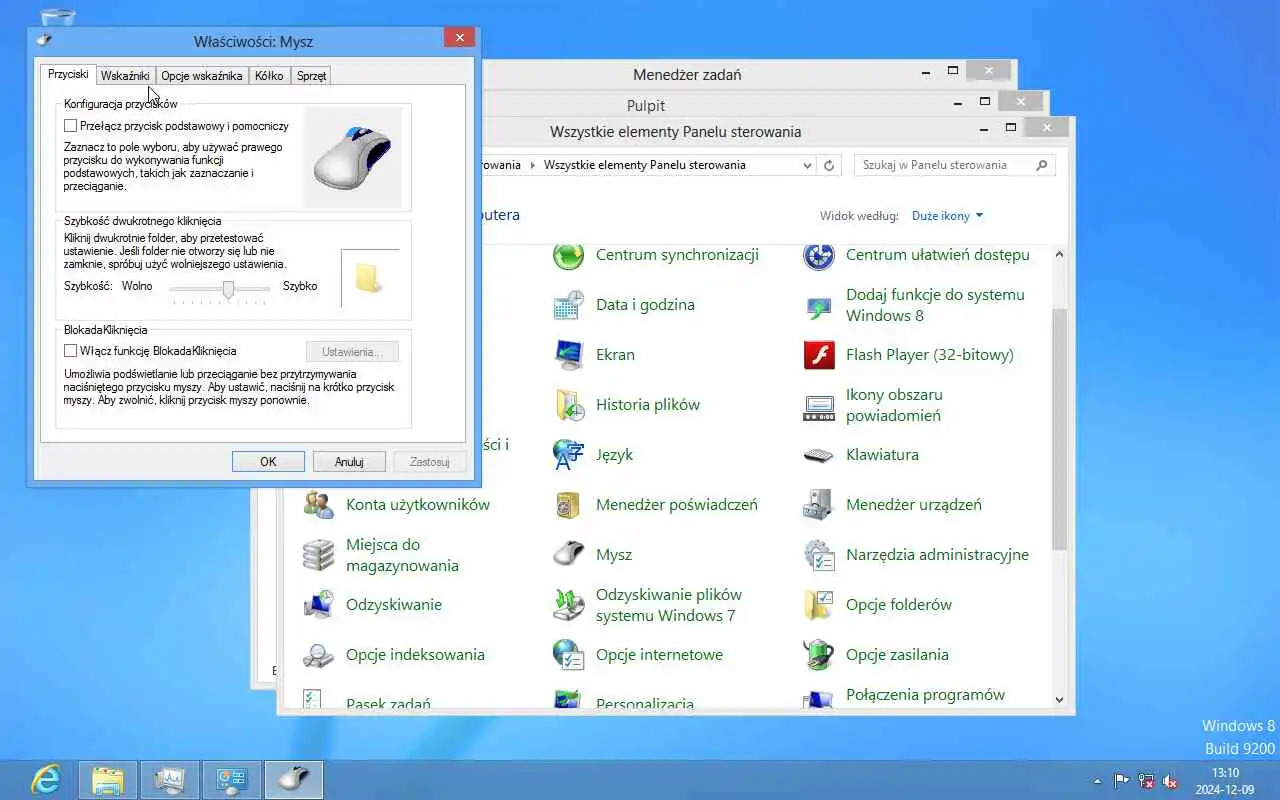This screenshot has height=800, width=1280.
Task: Click the Ustawienia... button
Action: tap(353, 352)
